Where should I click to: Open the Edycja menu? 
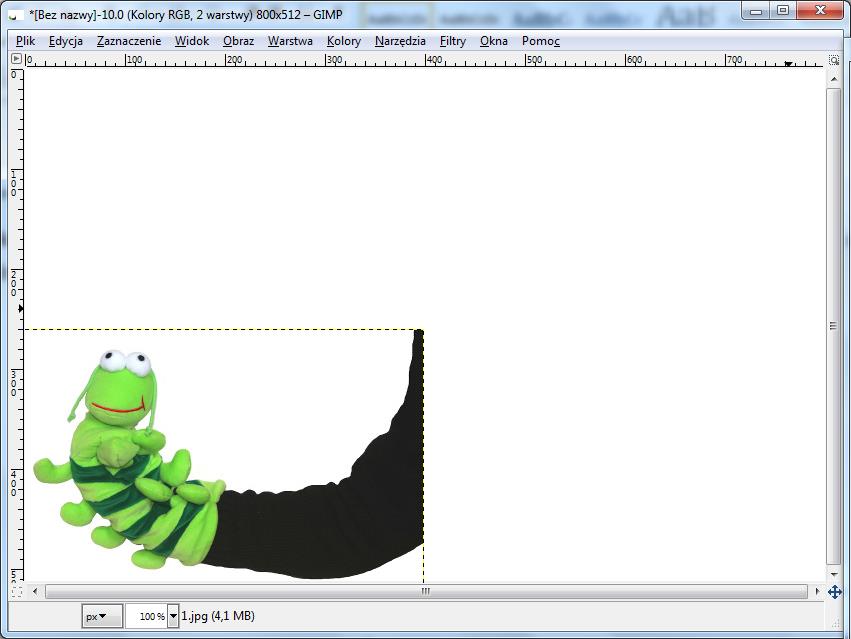point(66,41)
